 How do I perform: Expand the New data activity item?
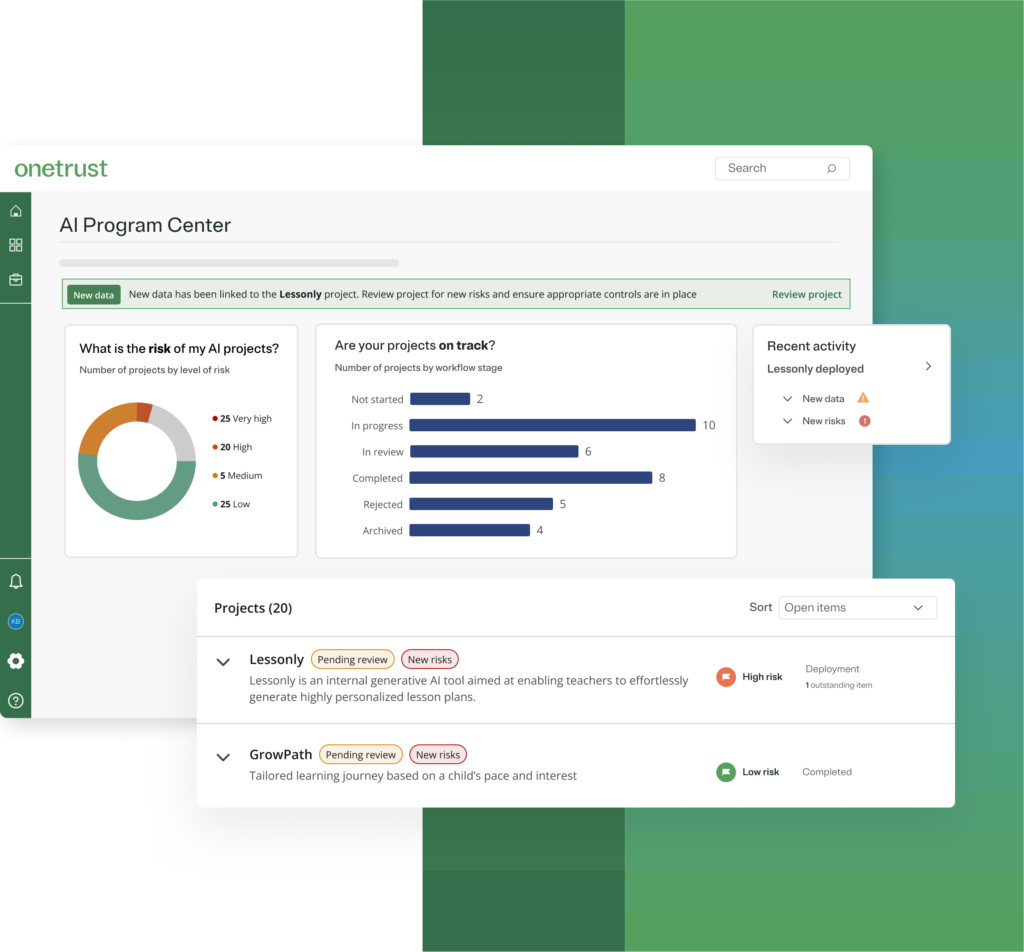788,398
